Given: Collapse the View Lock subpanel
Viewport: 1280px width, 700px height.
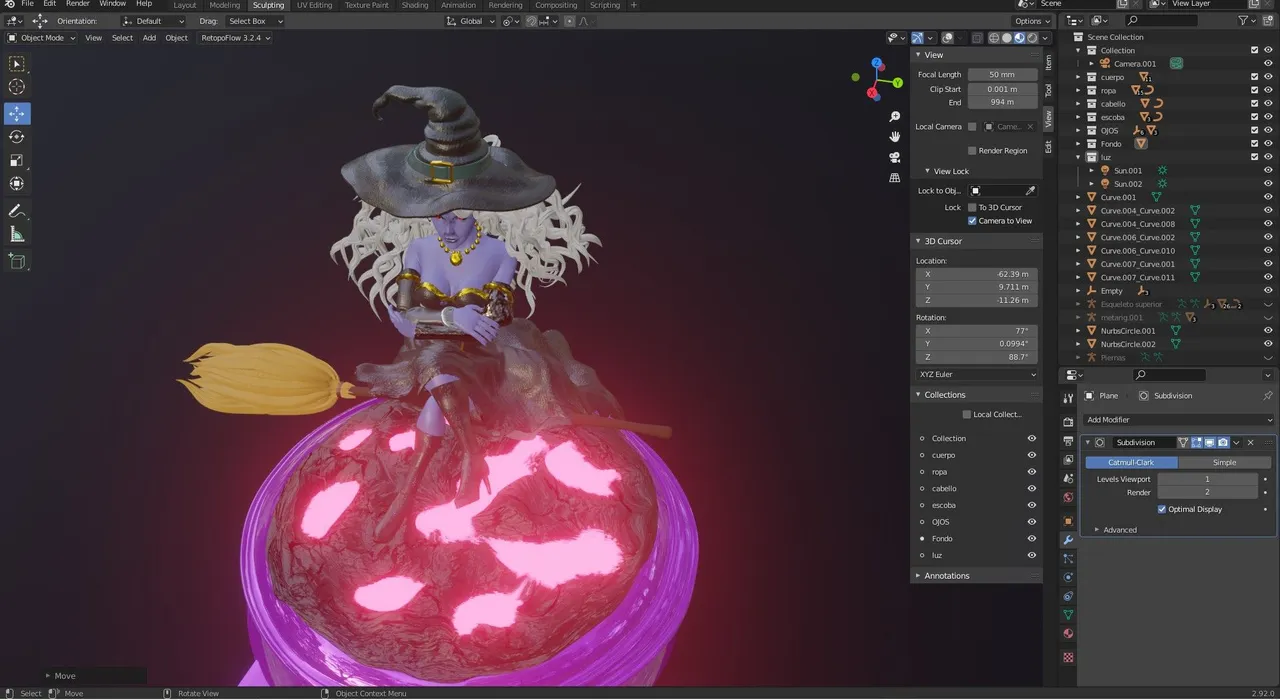Looking at the screenshot, I should 927,171.
